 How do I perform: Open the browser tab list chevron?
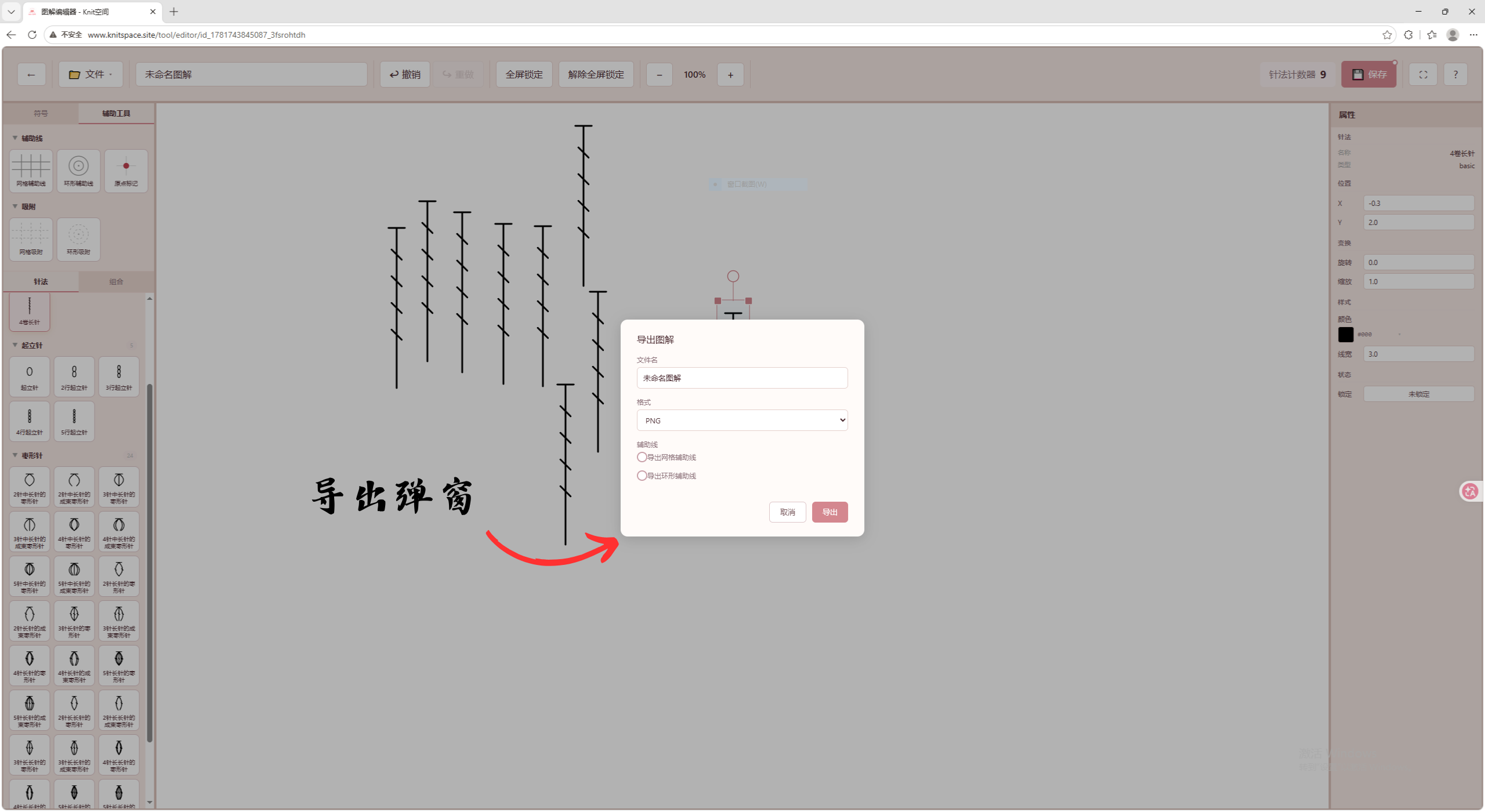pyautogui.click(x=11, y=12)
